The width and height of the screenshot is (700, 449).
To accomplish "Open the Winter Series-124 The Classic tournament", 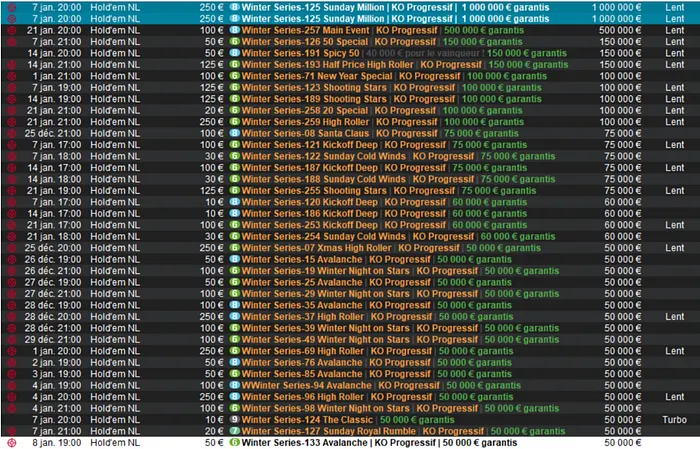I will (x=290, y=419).
